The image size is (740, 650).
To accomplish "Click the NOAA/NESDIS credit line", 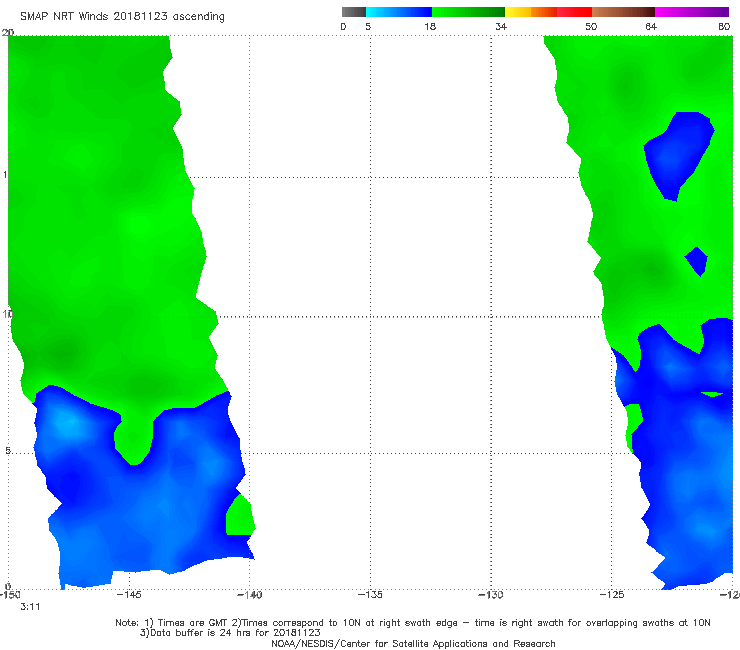I will [413, 644].
